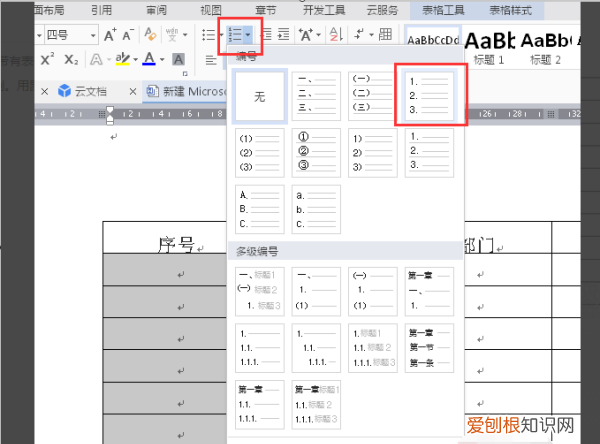Click the text effects outlined A icon
600x444 pixels.
[96, 59]
